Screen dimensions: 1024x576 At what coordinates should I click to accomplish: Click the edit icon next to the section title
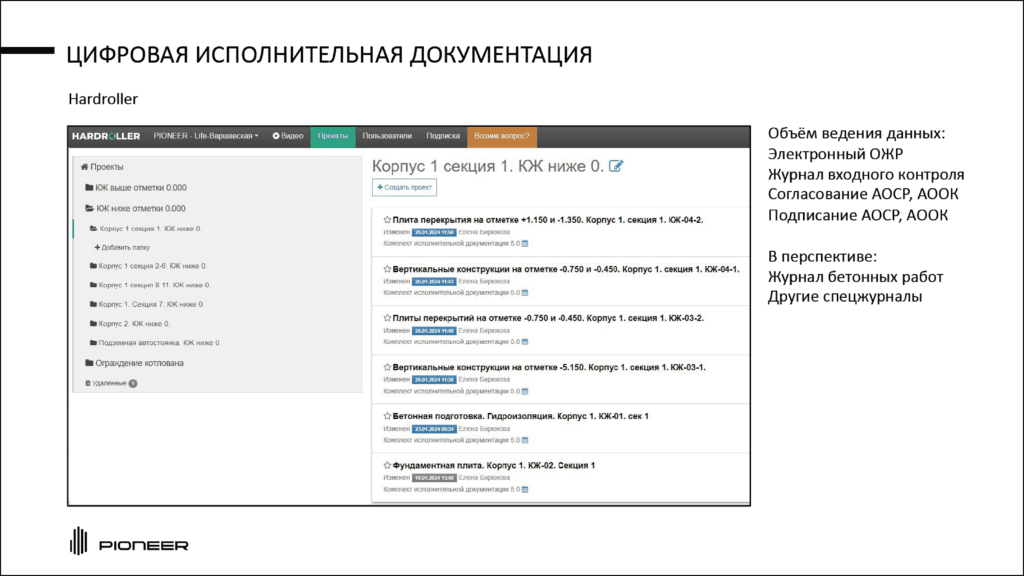(x=616, y=166)
